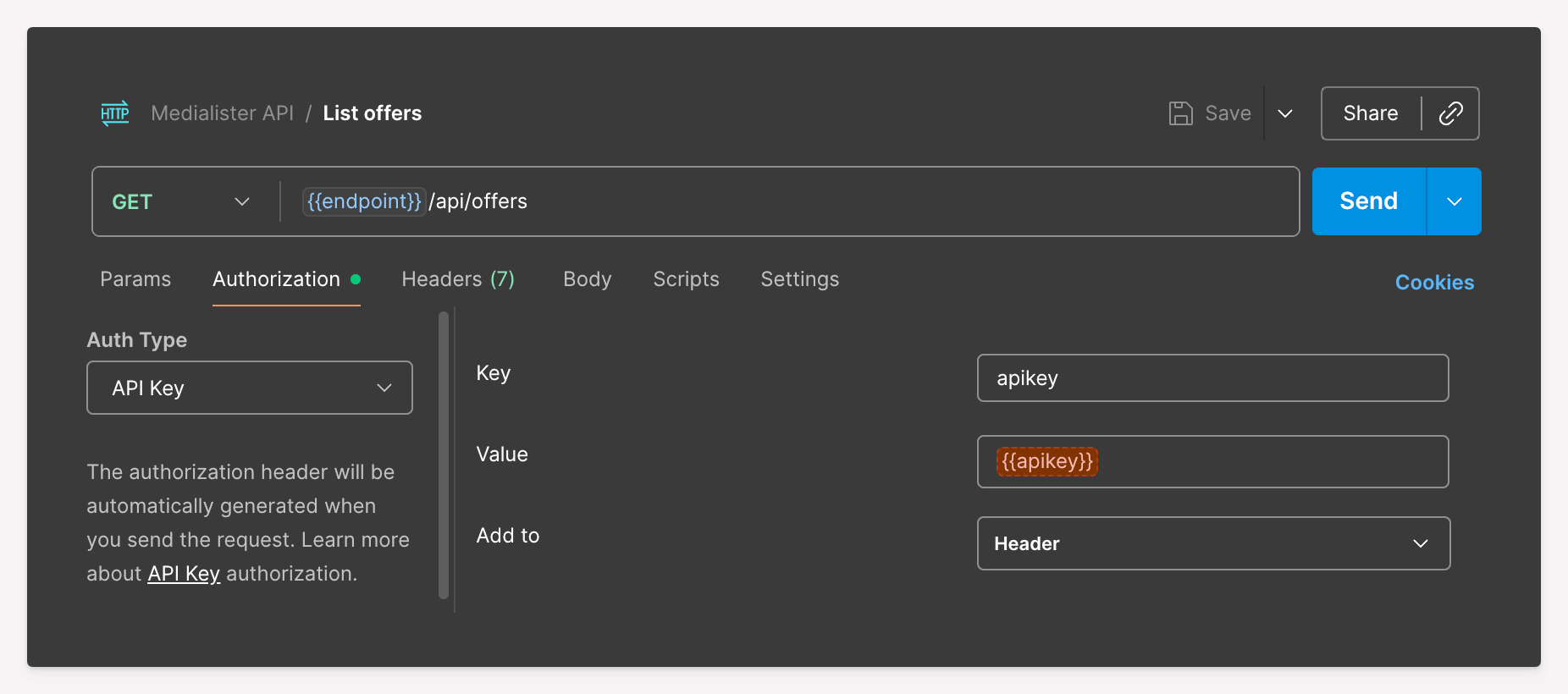
Task: Copy the request link via link icon
Action: coord(1450,113)
